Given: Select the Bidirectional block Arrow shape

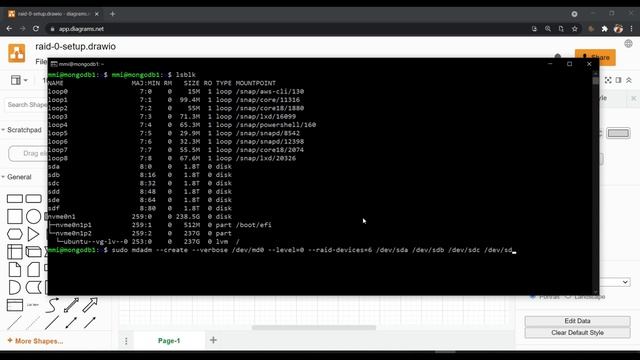Looking at the screenshot, I should click(71, 305).
